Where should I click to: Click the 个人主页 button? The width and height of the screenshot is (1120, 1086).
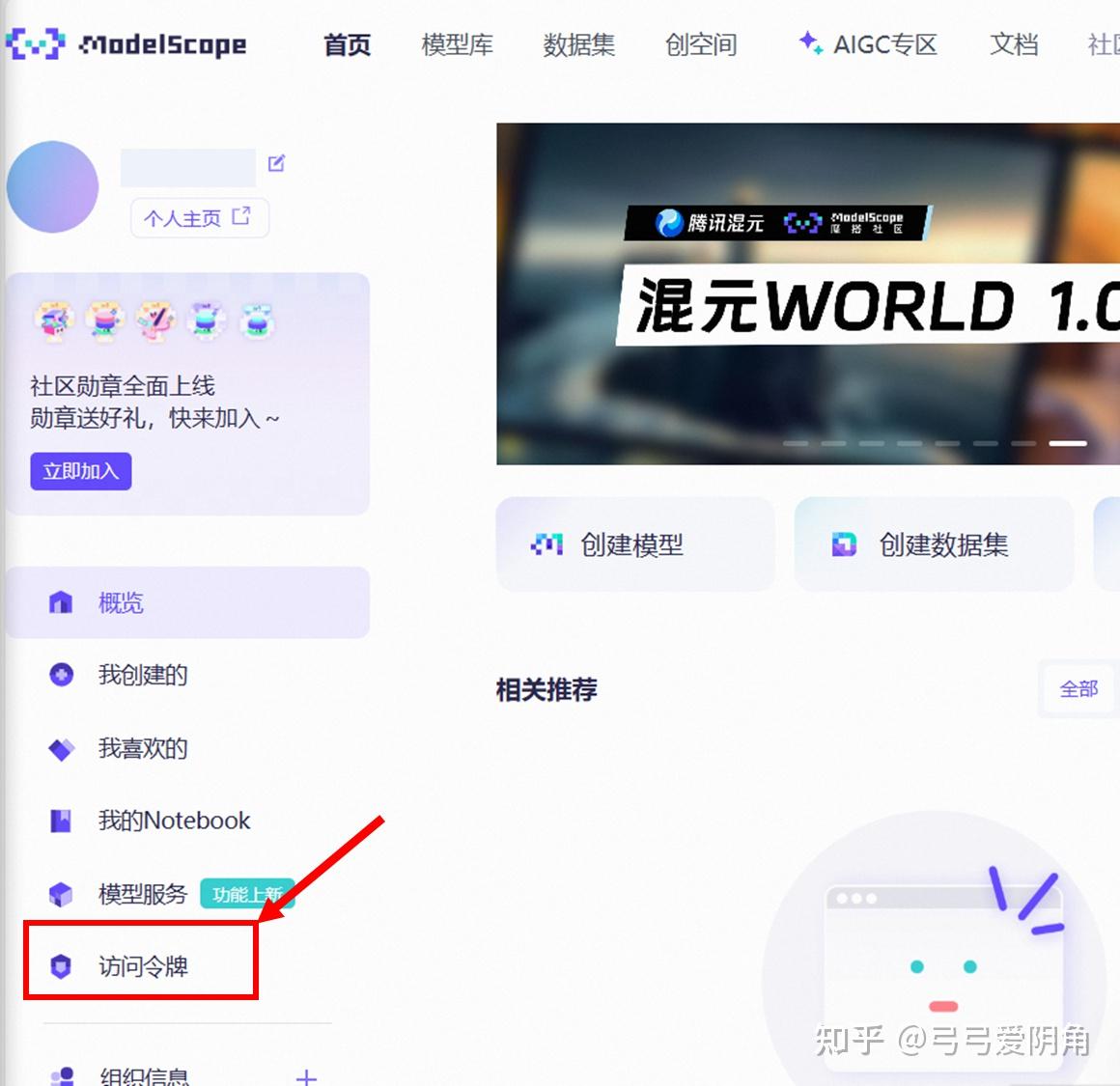point(199,218)
